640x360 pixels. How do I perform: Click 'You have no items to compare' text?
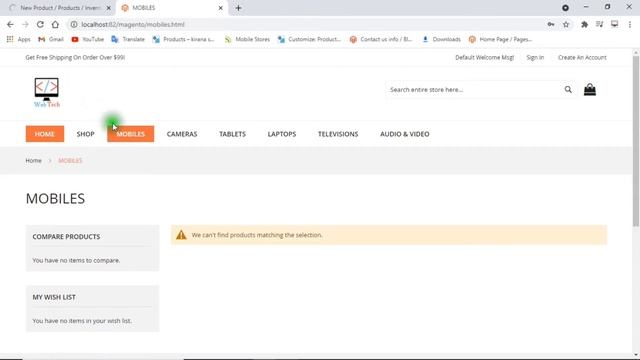(x=76, y=260)
